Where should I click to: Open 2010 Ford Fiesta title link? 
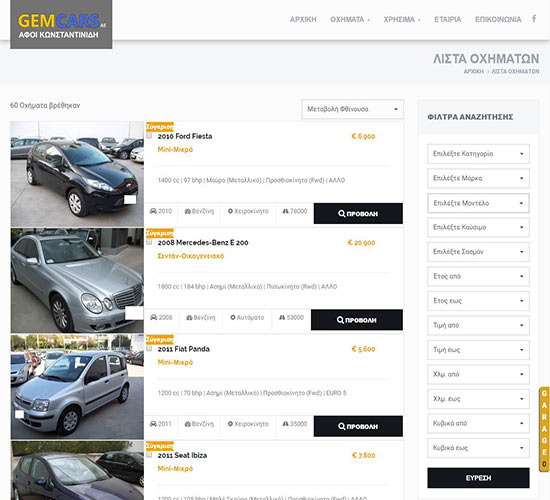coord(185,136)
